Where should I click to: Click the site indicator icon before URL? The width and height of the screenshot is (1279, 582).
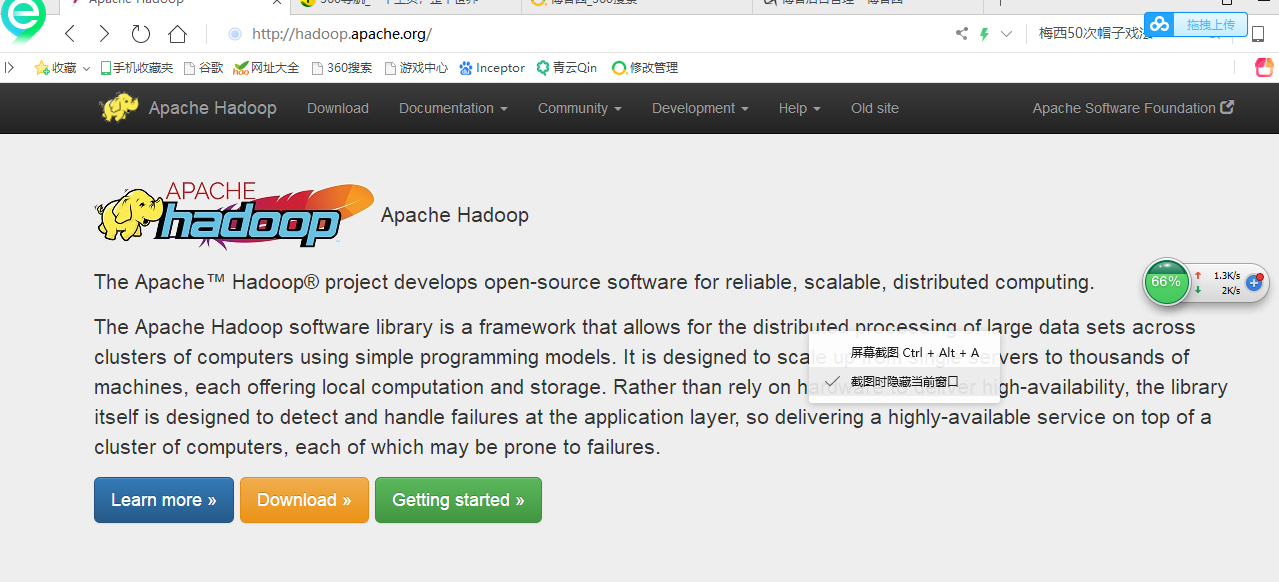tap(235, 34)
